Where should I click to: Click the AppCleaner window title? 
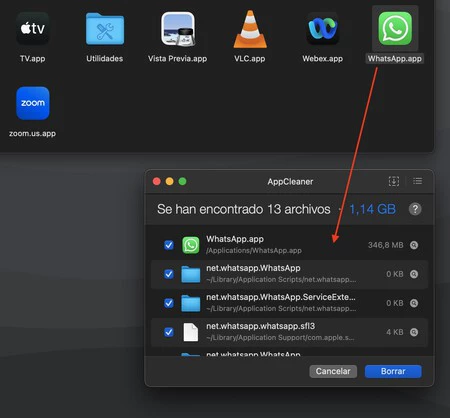pos(290,182)
